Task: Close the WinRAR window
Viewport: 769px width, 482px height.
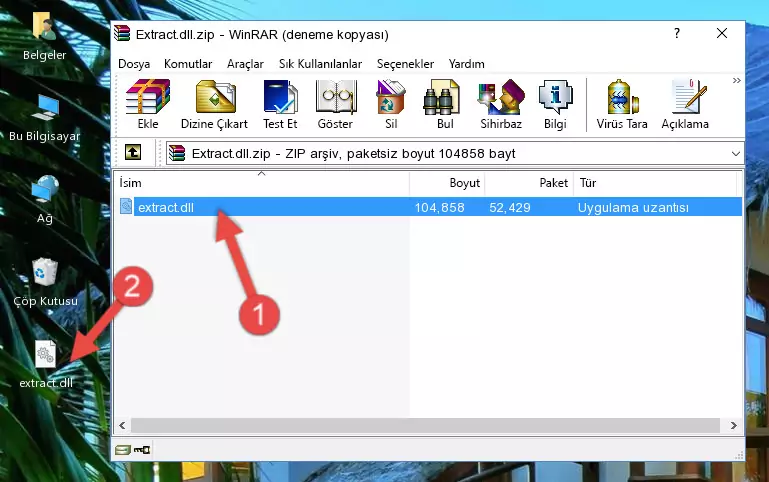Action: coord(721,33)
